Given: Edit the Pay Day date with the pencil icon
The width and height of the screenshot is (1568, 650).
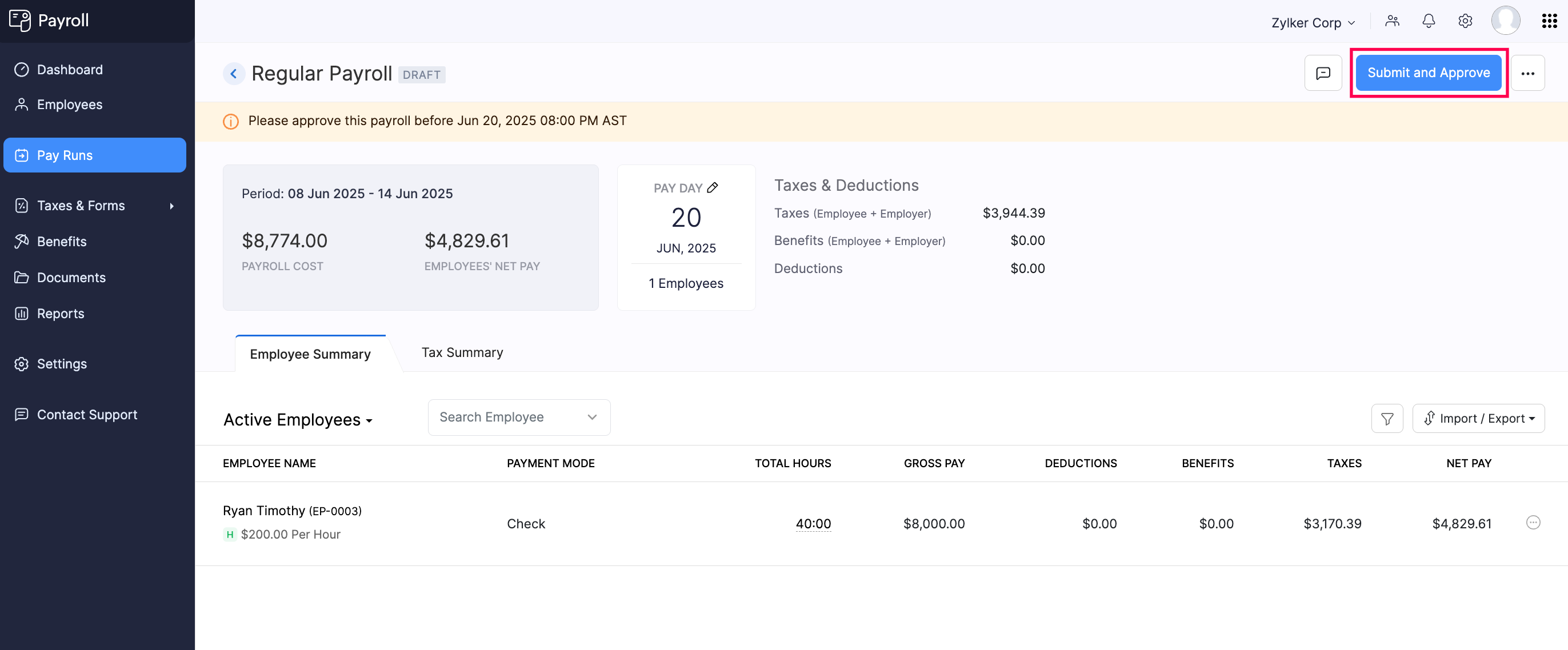Looking at the screenshot, I should 713,187.
